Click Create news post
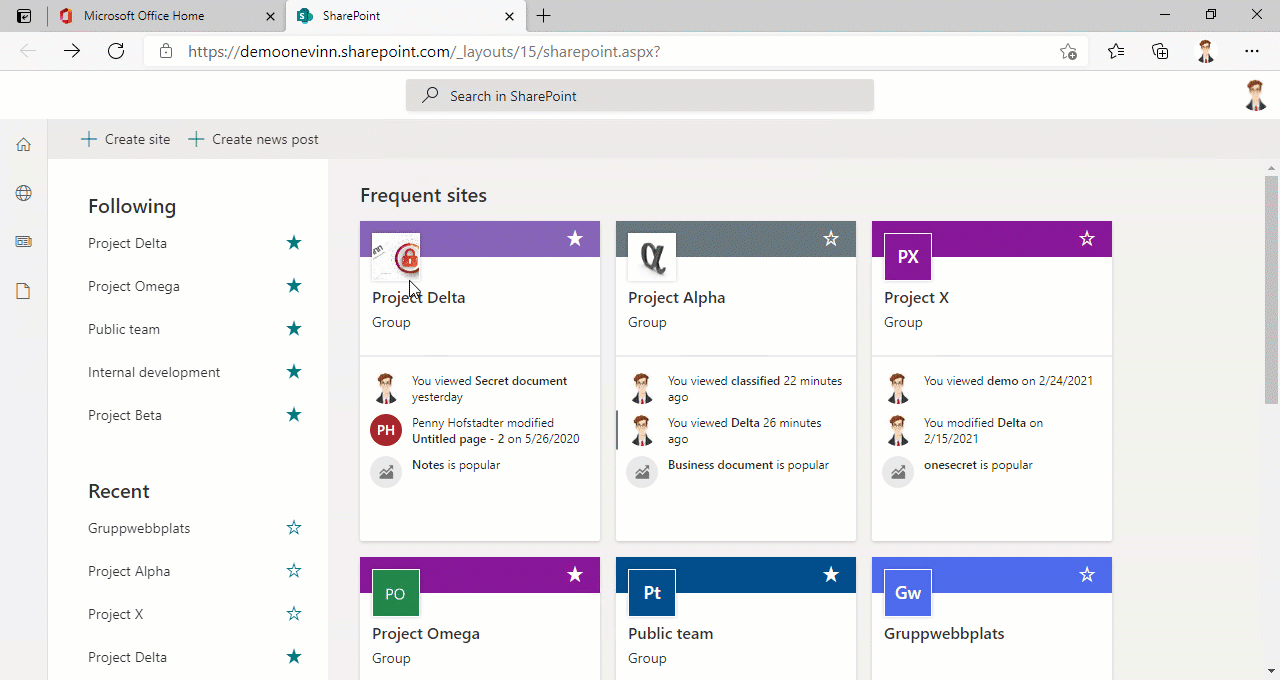This screenshot has height=680, width=1280. tap(254, 139)
